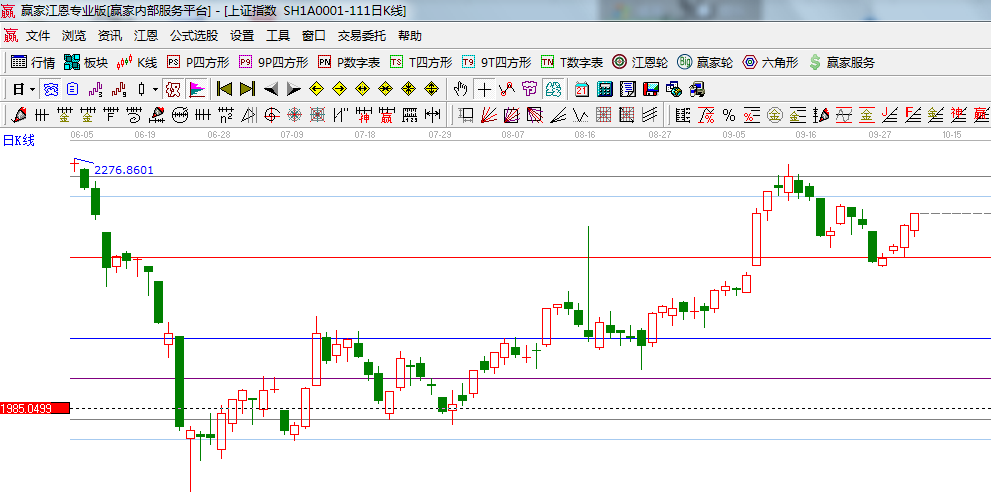Expand the candlestick type dropdown arrow

click(x=155, y=89)
